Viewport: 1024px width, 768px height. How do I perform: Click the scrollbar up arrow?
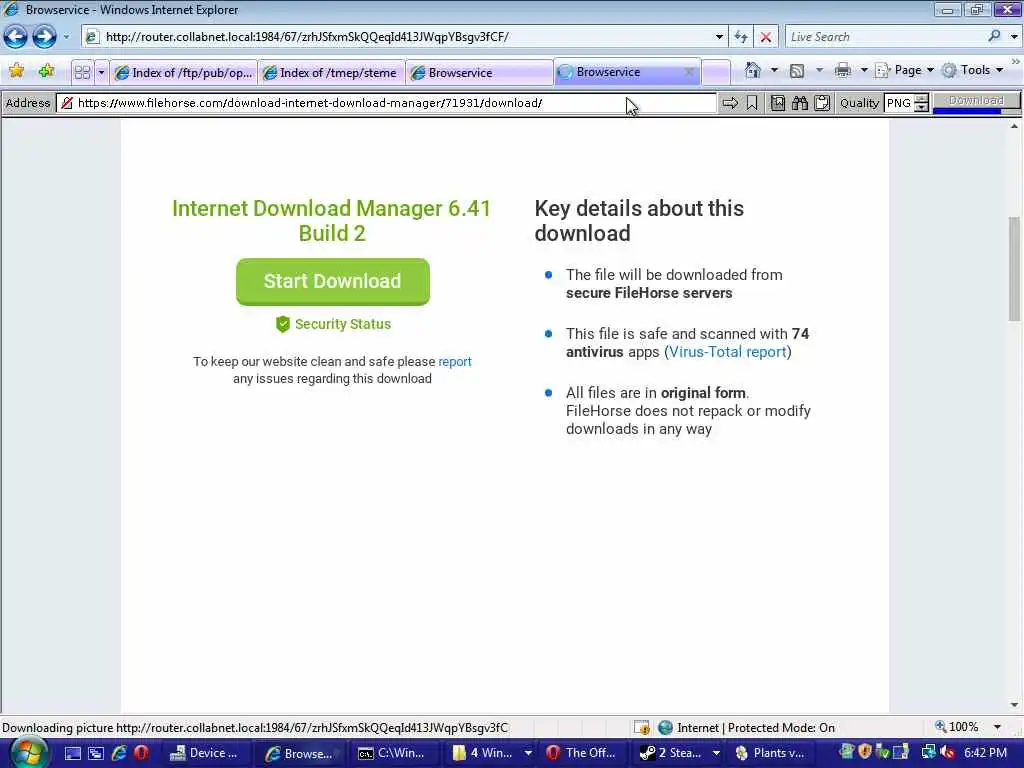coord(1014,127)
